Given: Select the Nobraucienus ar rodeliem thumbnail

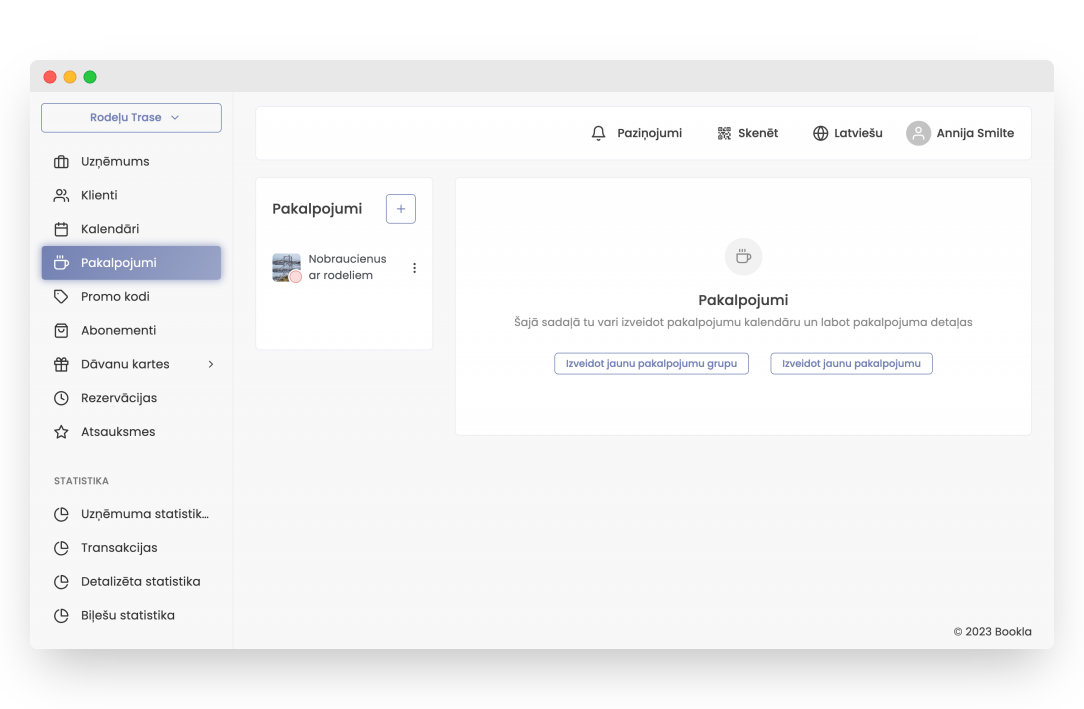Looking at the screenshot, I should (x=286, y=268).
